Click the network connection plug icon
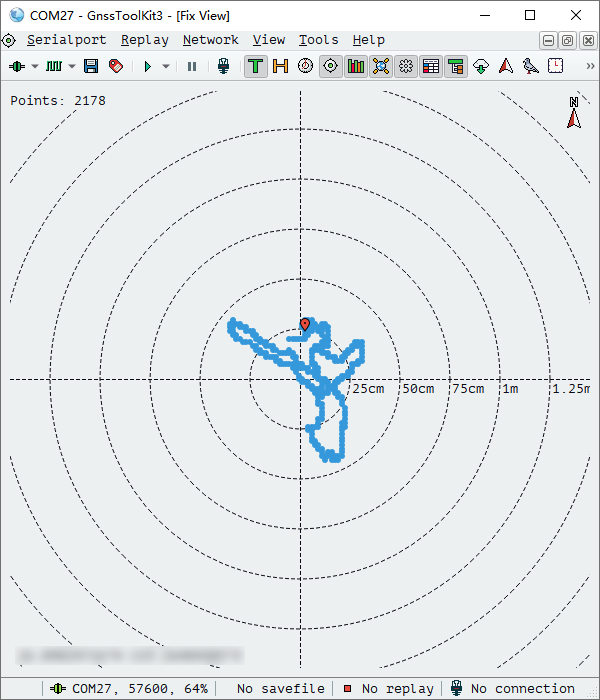This screenshot has width=600, height=700. (x=223, y=67)
